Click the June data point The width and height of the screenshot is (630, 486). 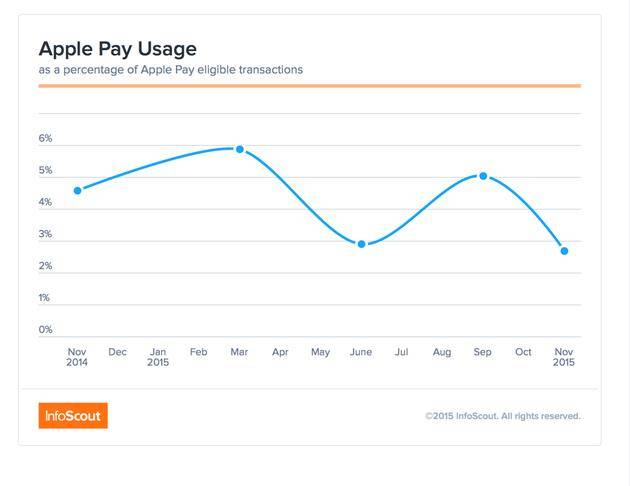(x=361, y=244)
